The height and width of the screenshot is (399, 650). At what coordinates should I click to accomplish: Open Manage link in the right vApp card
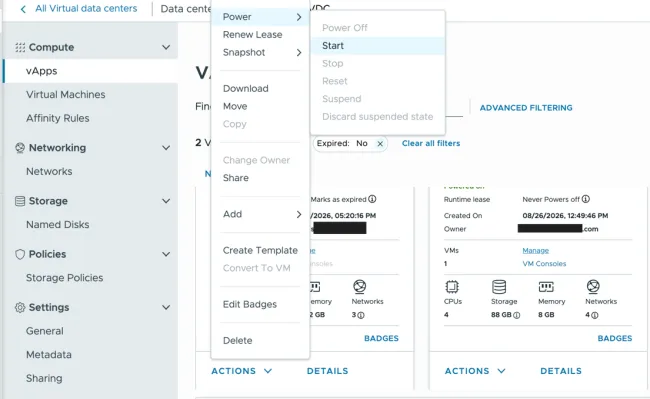[535, 250]
